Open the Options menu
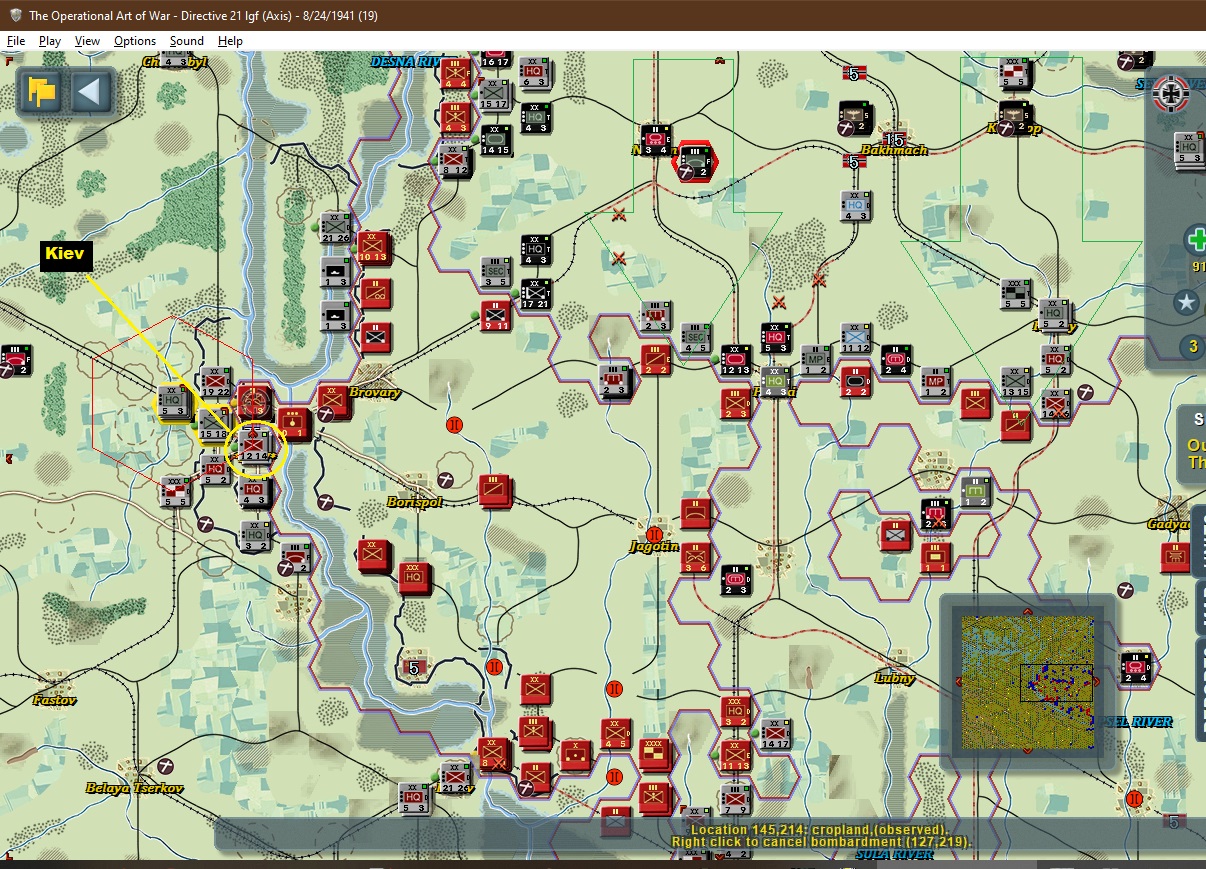Screen dimensions: 1206x869 pos(134,41)
